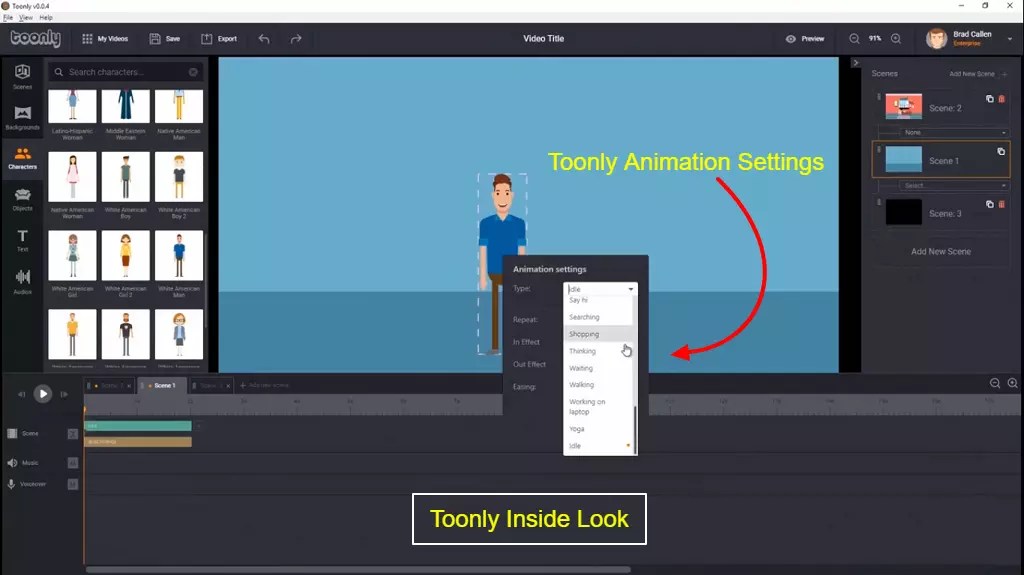
Task: Open My Videos grid
Action: pos(105,39)
